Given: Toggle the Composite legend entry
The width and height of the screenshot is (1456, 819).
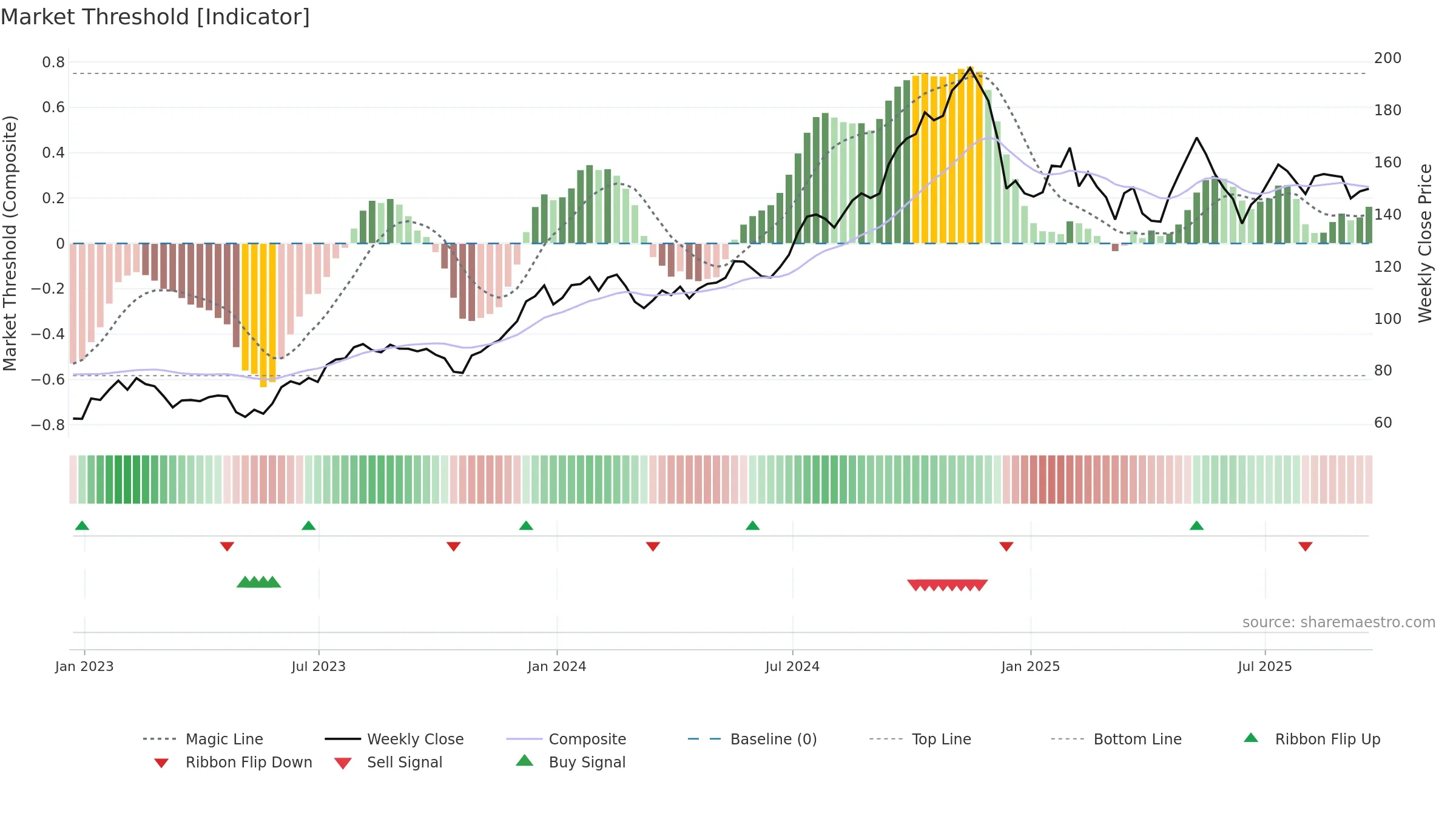Looking at the screenshot, I should 567,739.
